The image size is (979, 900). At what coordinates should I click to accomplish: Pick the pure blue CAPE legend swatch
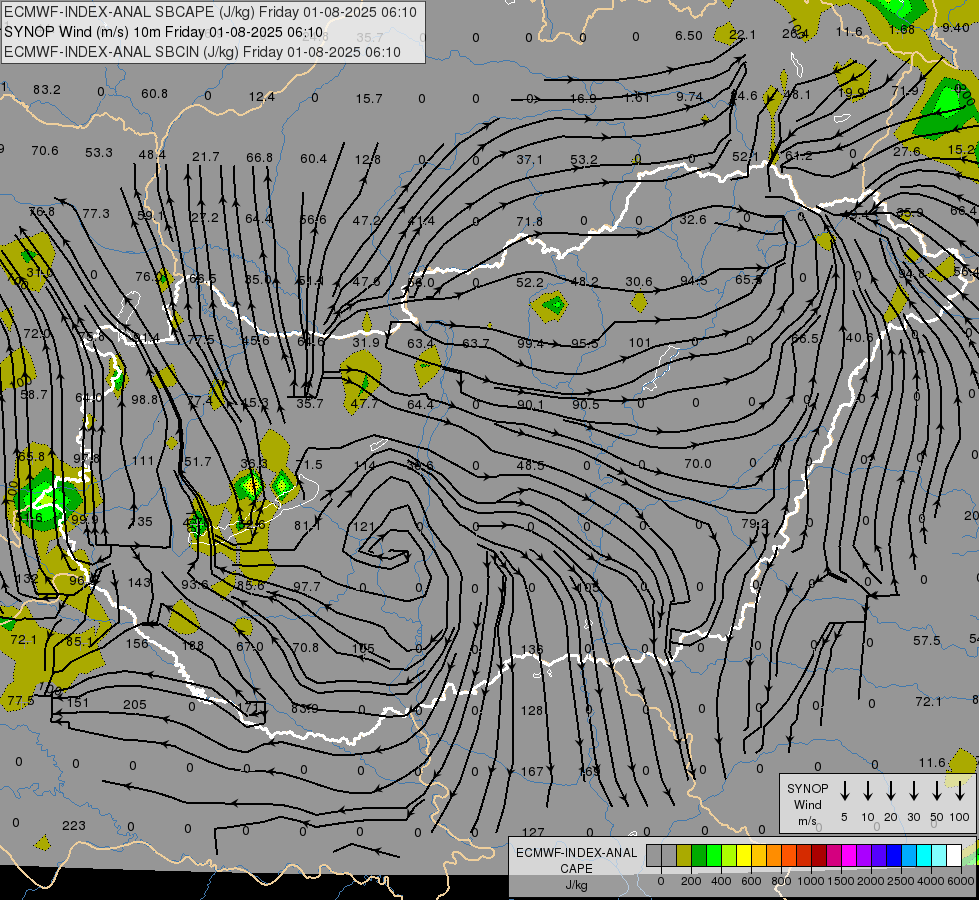(893, 855)
